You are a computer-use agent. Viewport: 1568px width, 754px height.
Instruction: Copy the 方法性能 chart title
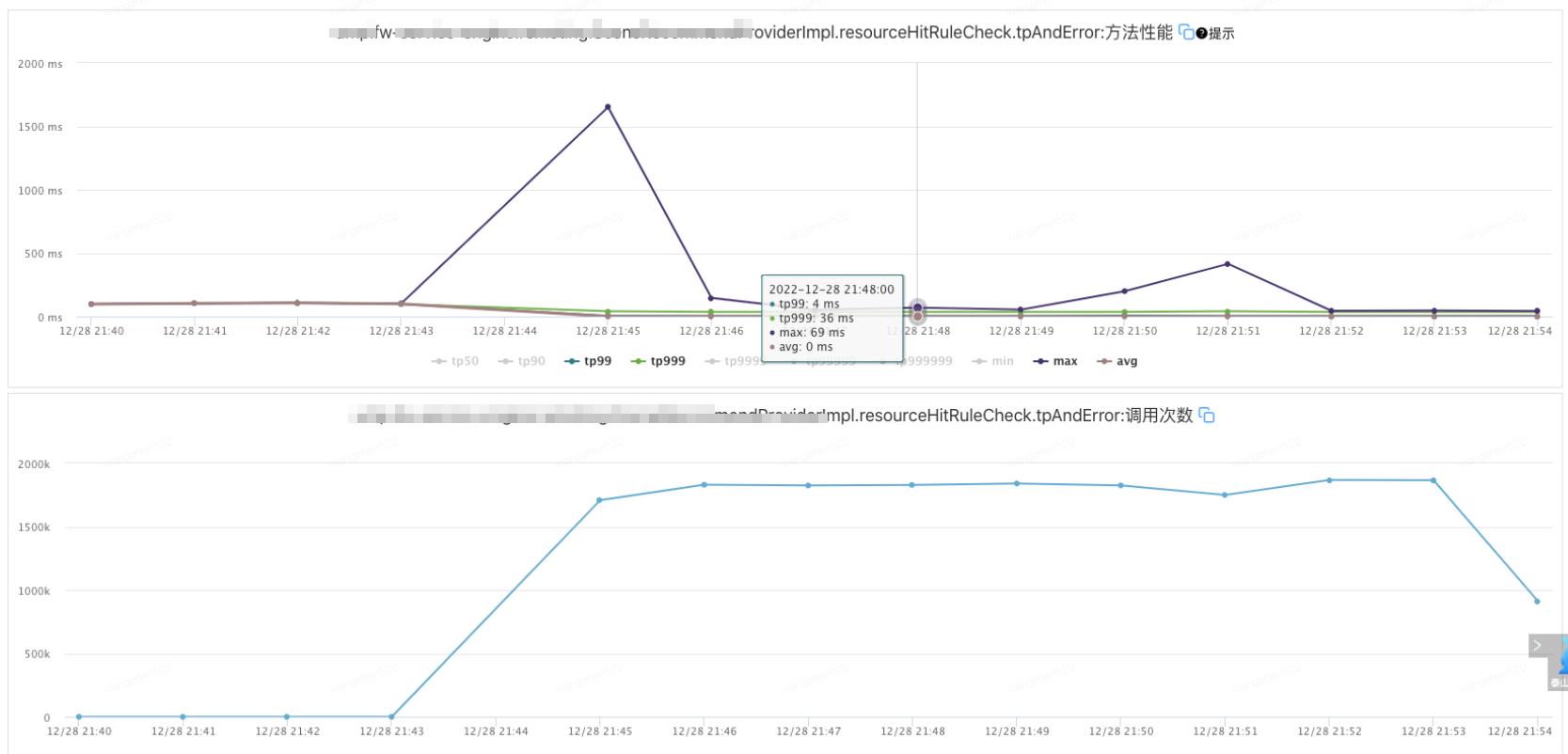click(1186, 33)
